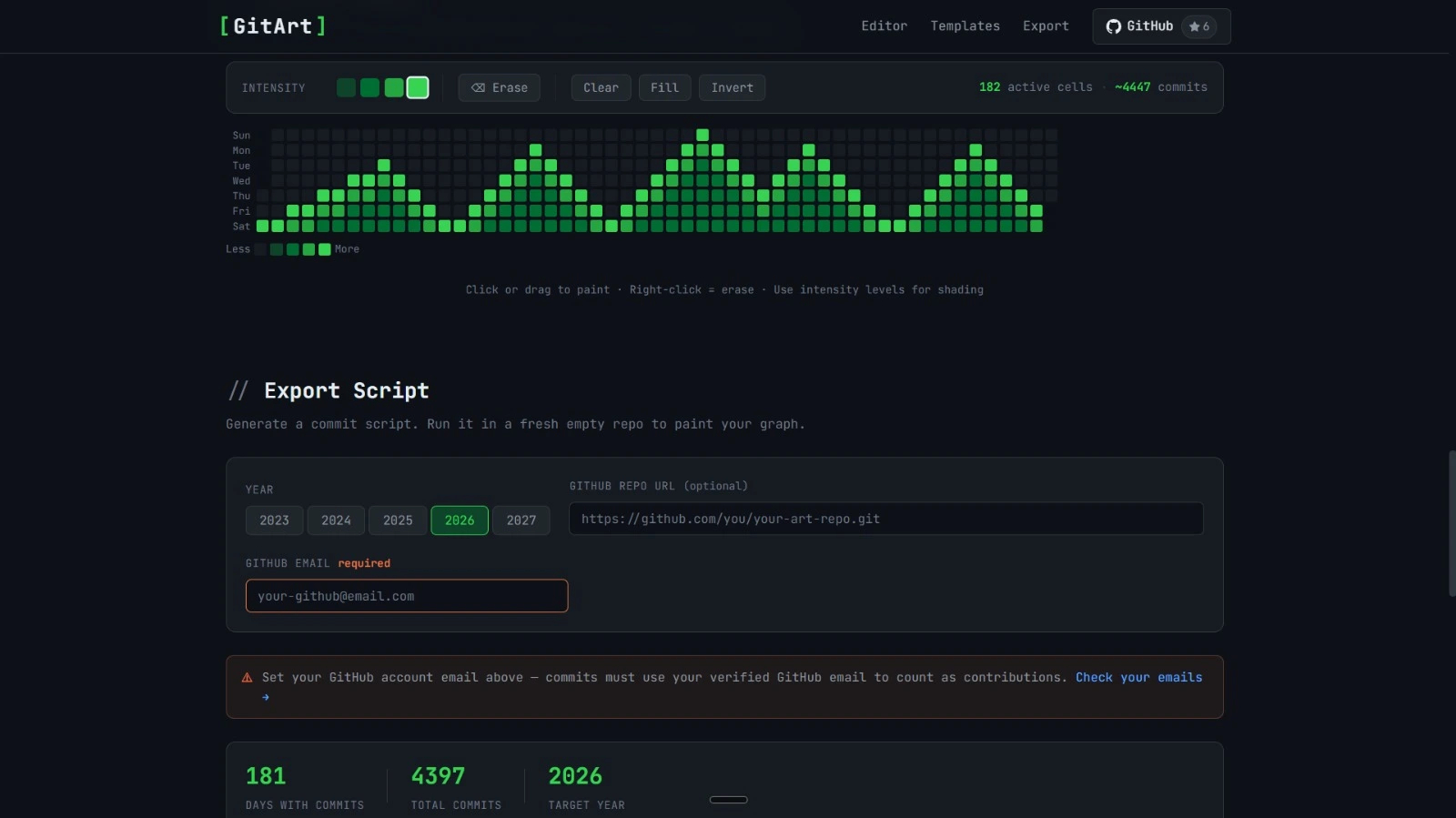Open the Check your emails link
This screenshot has height=818, width=1456.
(1138, 677)
